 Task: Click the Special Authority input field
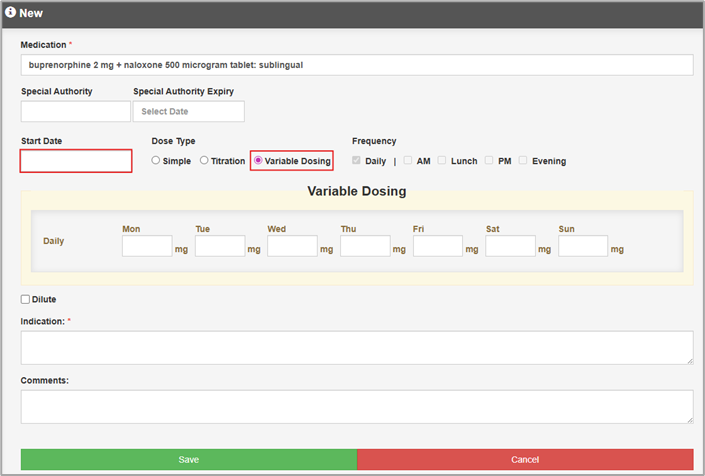click(75, 111)
